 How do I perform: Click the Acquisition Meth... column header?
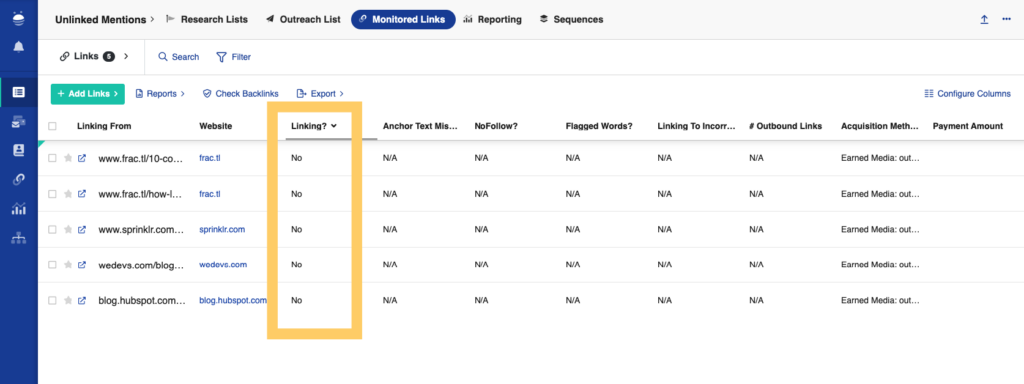(x=880, y=126)
